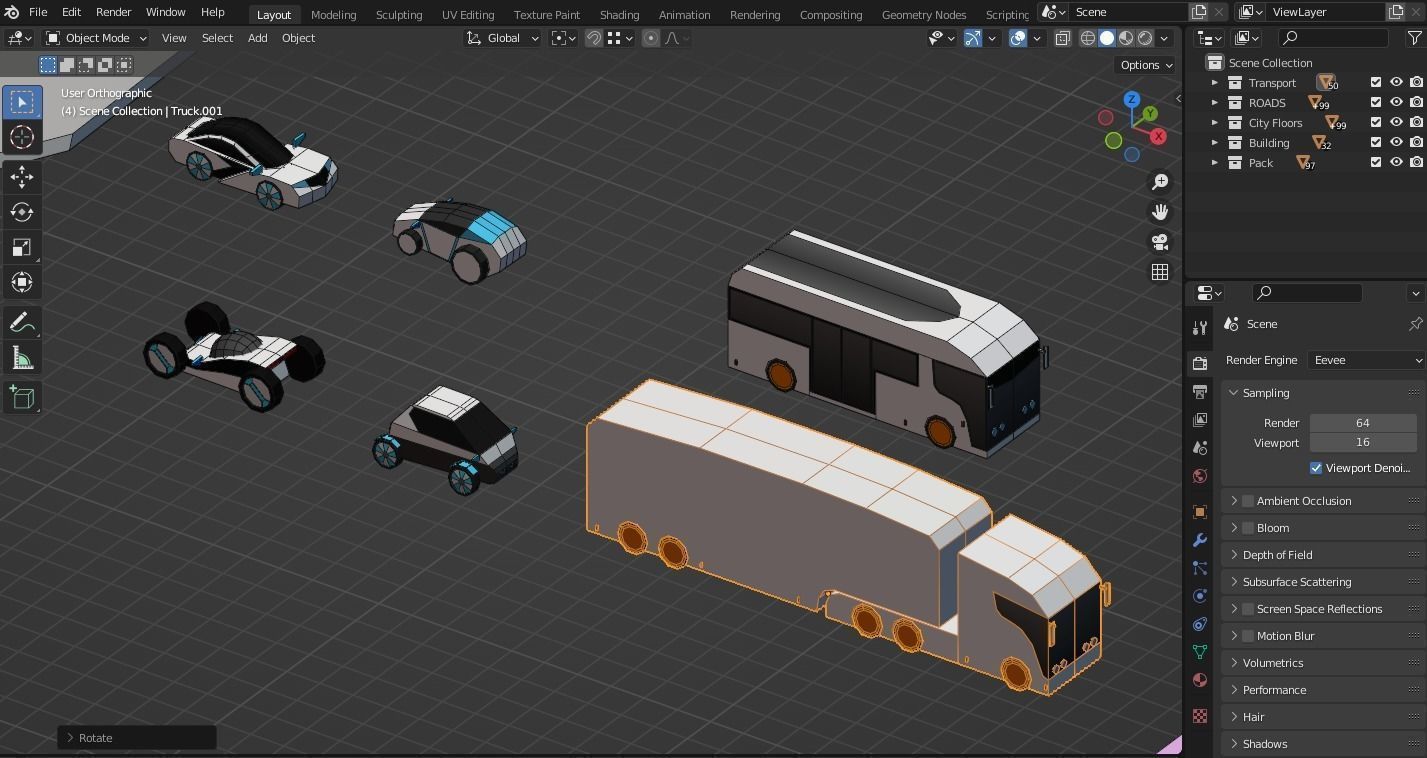Enable the Motion Blur checkbox
This screenshot has width=1427, height=758.
[x=1248, y=636]
